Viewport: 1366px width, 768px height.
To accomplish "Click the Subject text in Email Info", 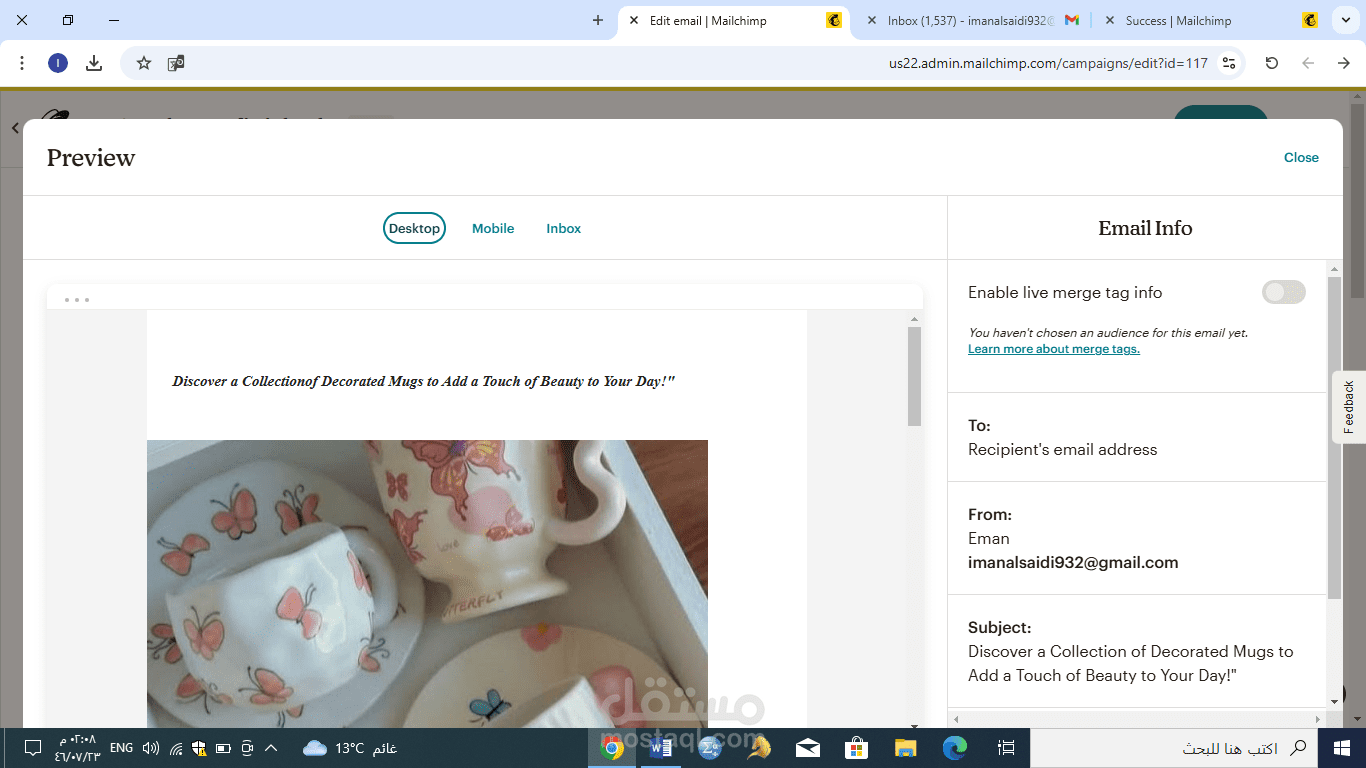I will 1131,663.
